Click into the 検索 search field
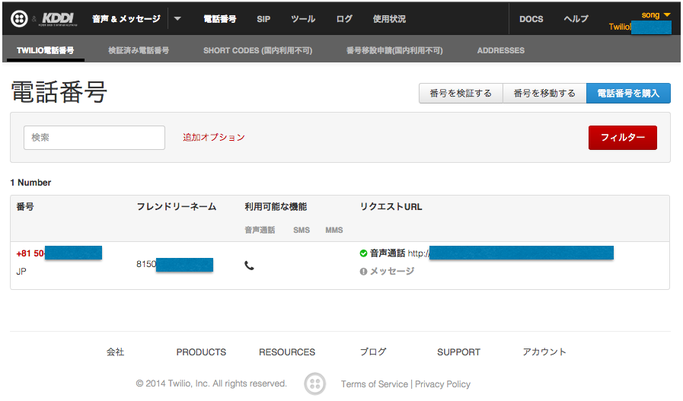 coord(94,138)
